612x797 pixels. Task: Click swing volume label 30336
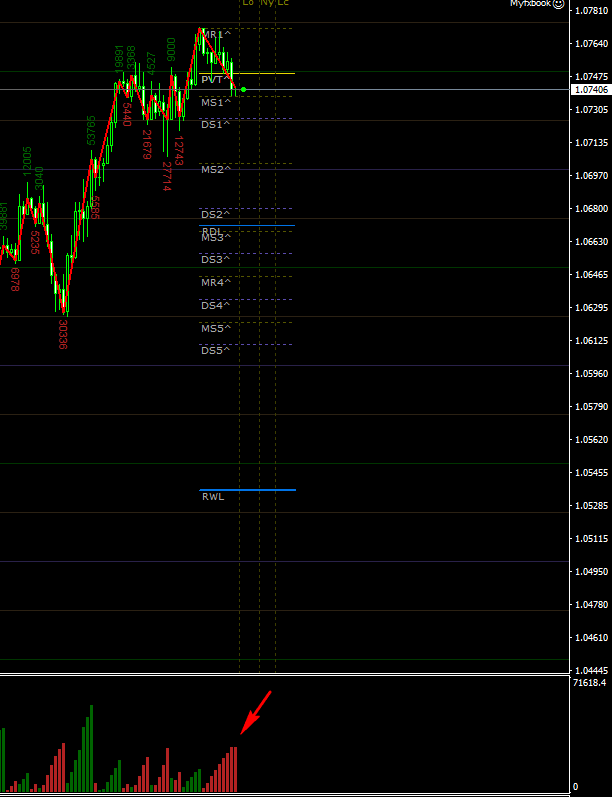[x=63, y=334]
